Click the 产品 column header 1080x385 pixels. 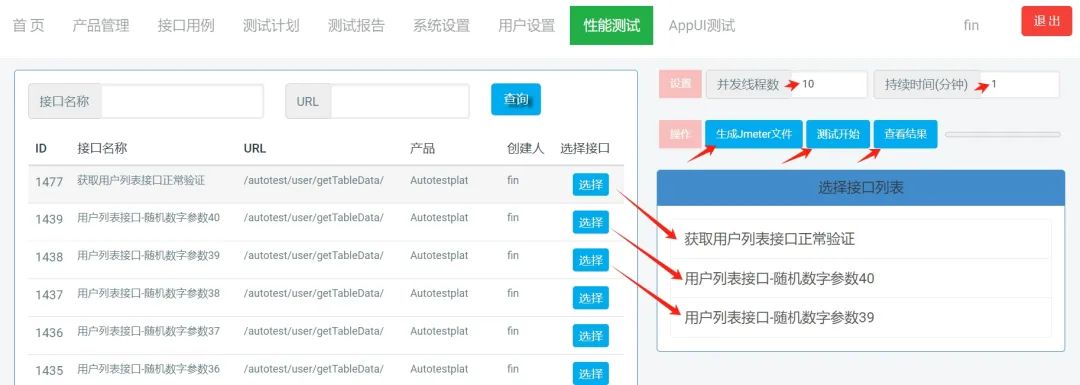[x=422, y=148]
